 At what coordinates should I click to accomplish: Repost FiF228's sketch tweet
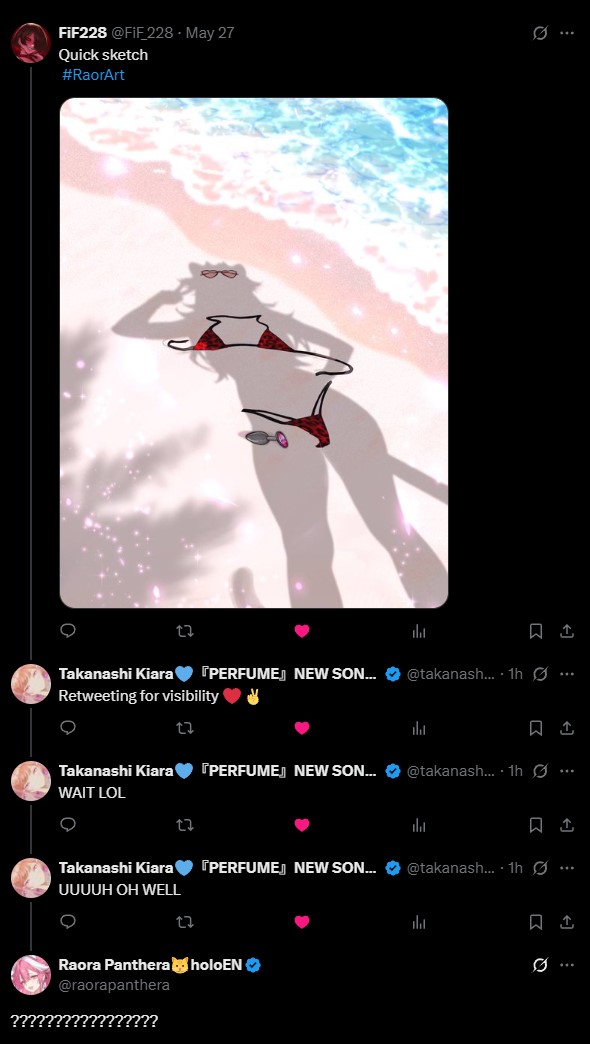(x=185, y=631)
